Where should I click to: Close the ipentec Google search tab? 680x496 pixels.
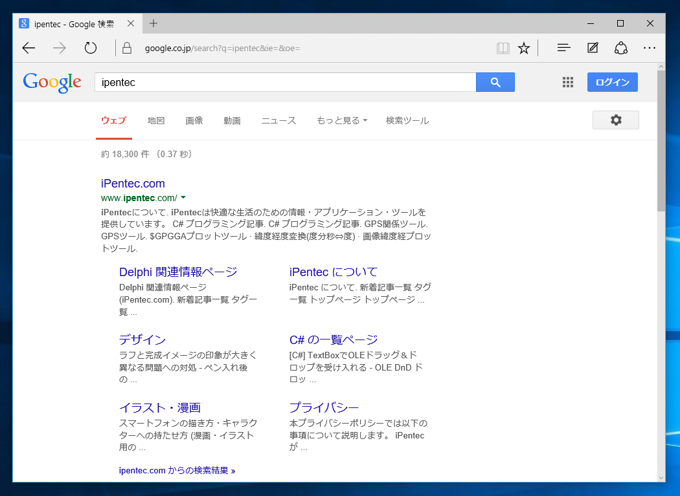pos(131,23)
